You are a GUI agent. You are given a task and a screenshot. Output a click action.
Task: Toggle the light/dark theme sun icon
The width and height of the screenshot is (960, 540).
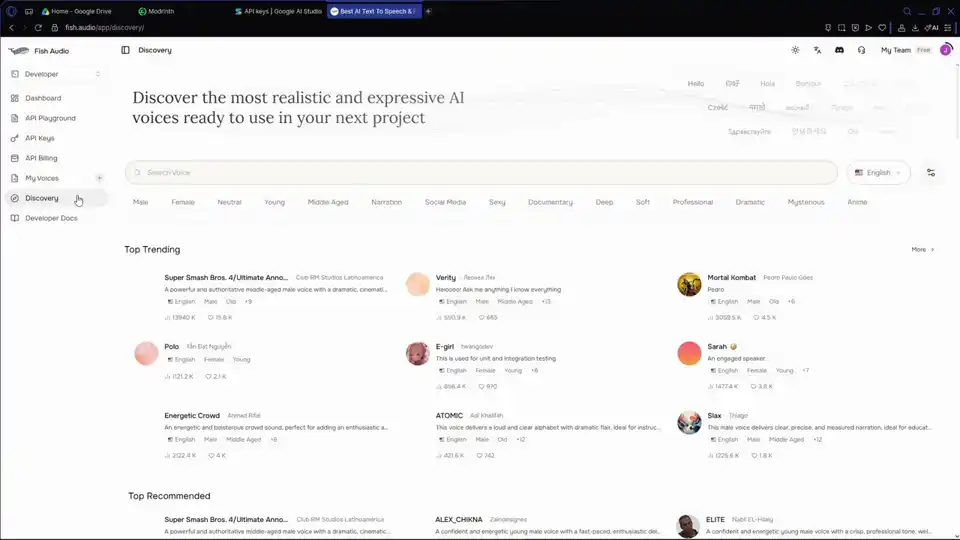[x=795, y=50]
